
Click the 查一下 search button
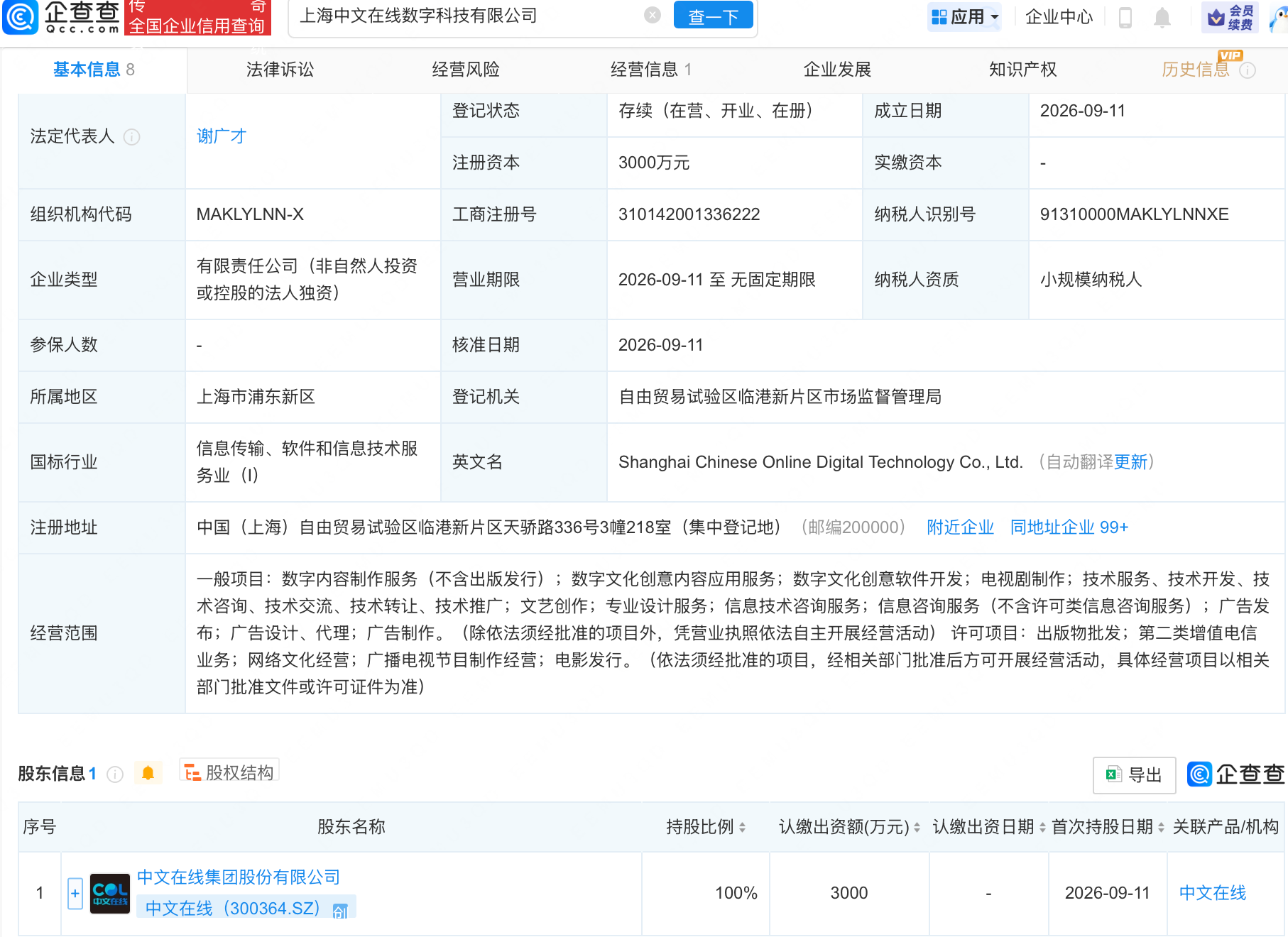tap(713, 16)
